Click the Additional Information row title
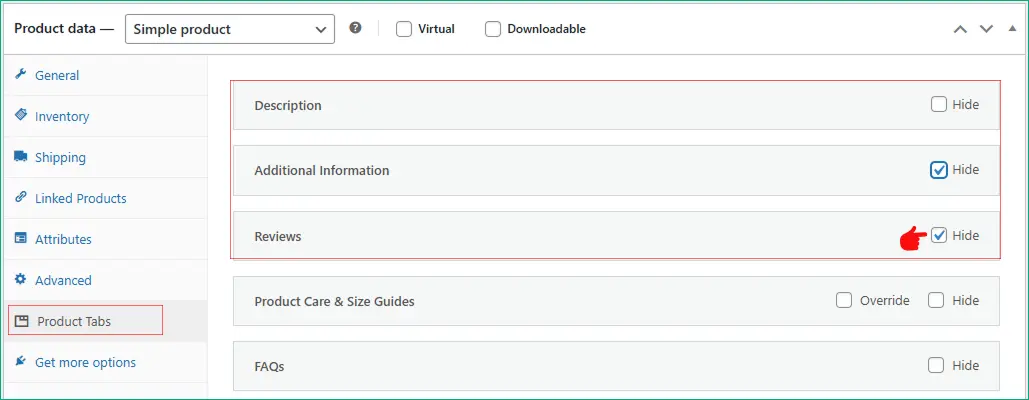This screenshot has height=400, width=1029. pos(322,170)
